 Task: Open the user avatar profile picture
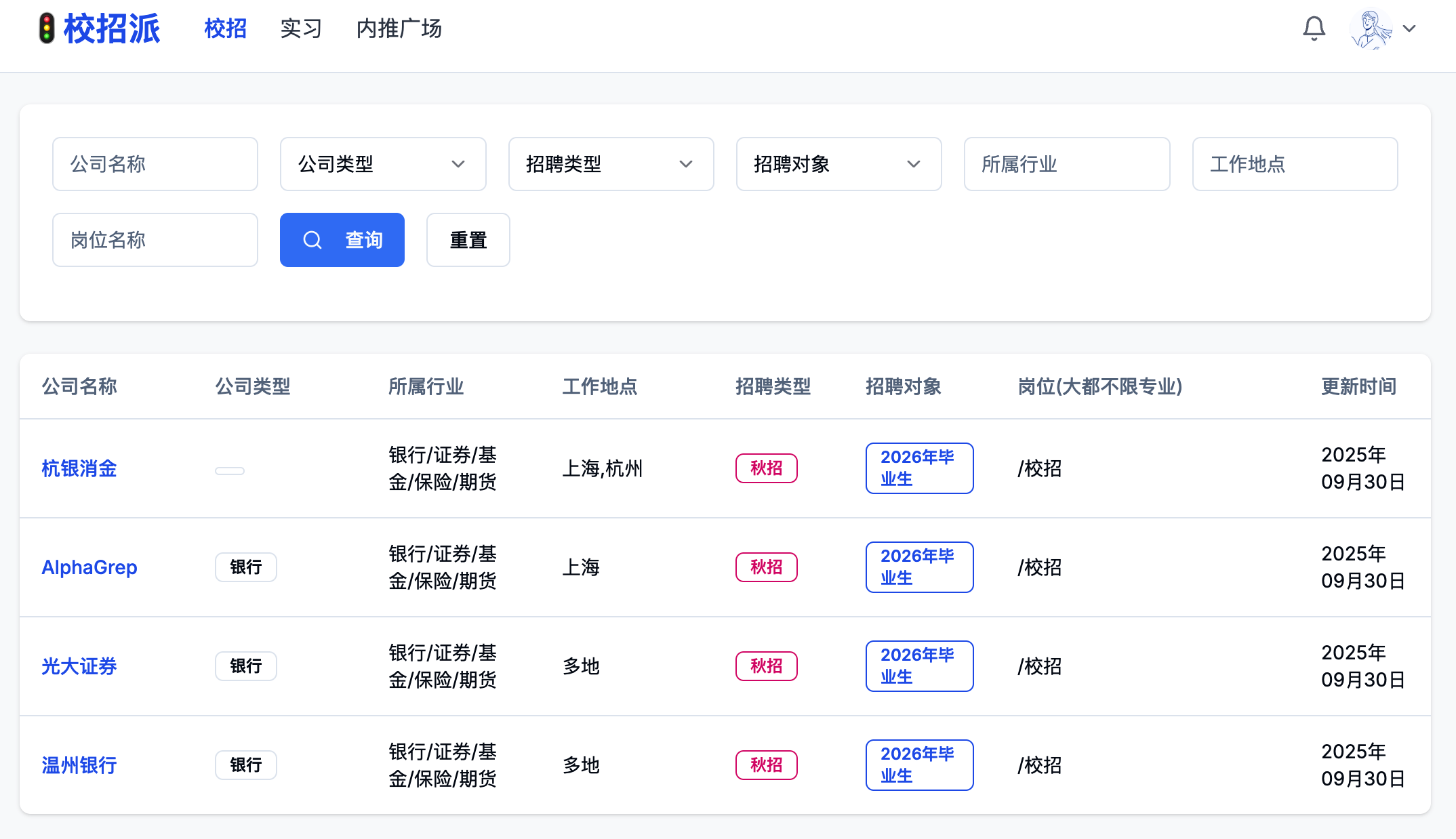[1371, 28]
